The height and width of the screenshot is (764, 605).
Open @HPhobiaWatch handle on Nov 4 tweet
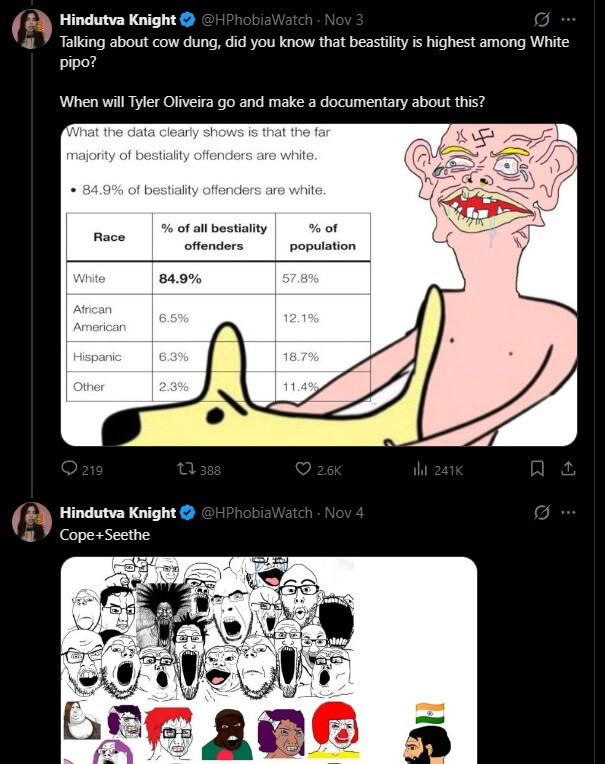click(257, 513)
